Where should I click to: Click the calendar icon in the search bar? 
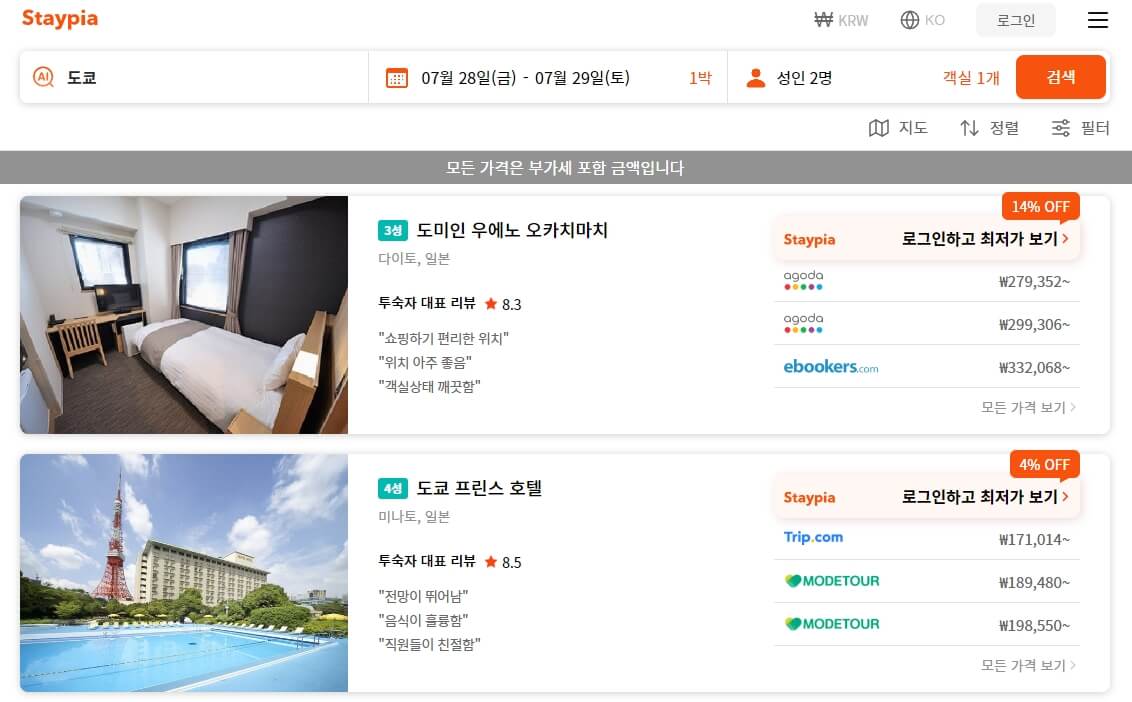pyautogui.click(x=396, y=77)
